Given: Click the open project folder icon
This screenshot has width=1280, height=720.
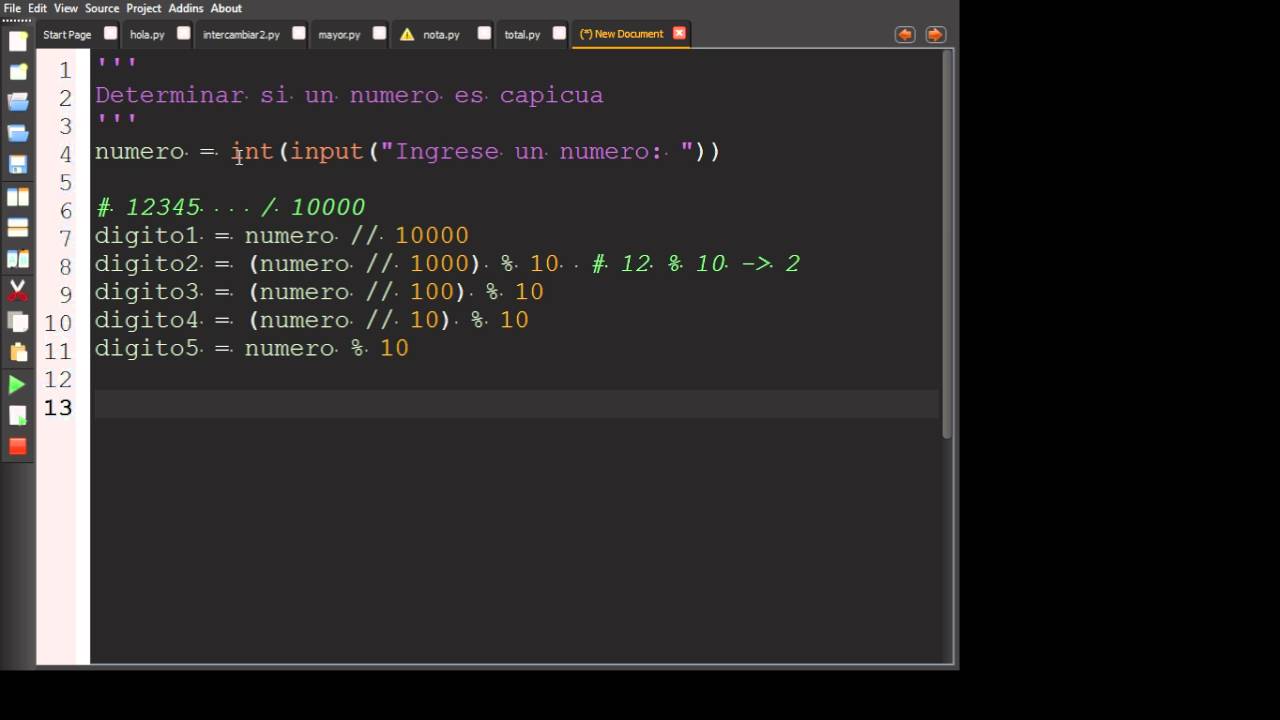Looking at the screenshot, I should (18, 133).
